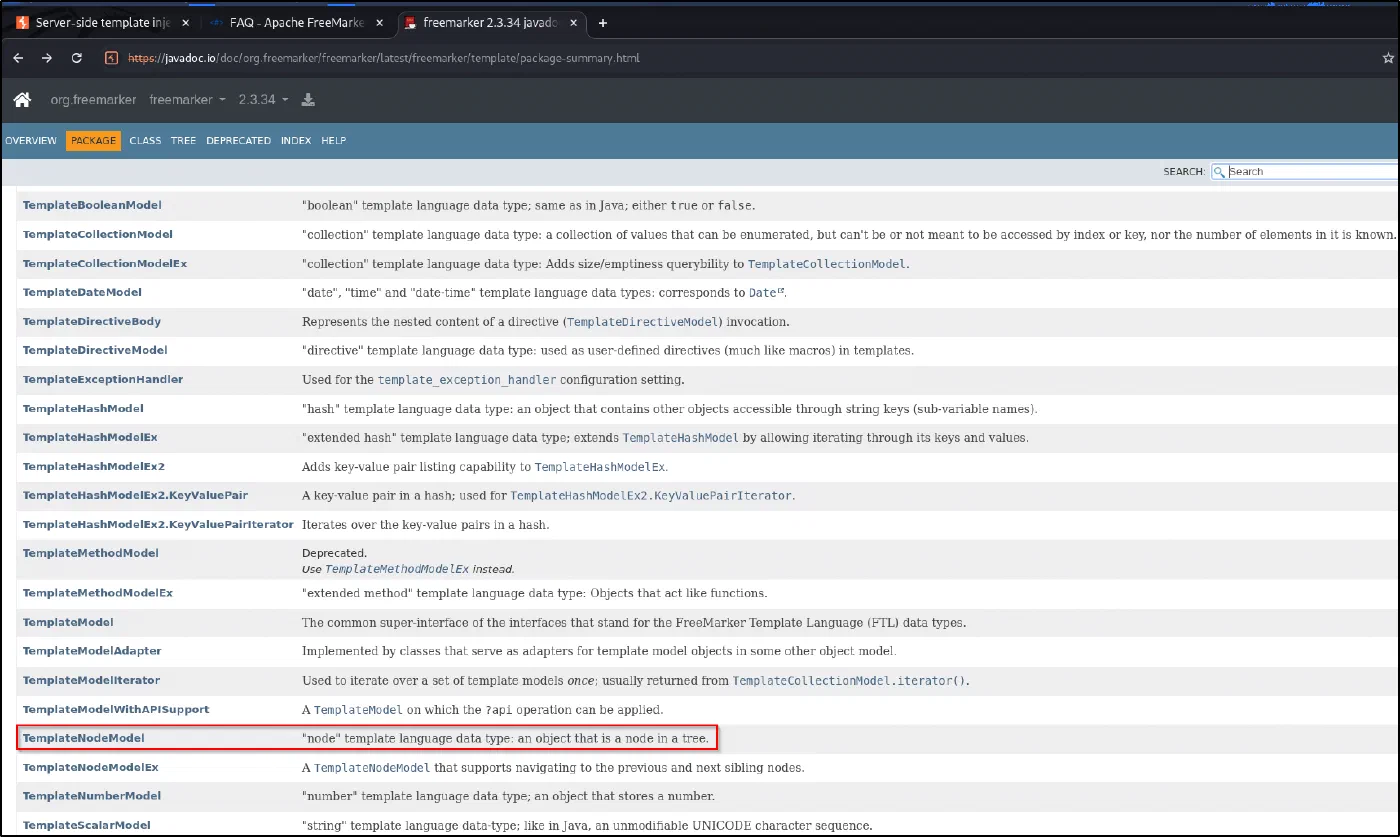Screen dimensions: 1400x837
Task: Open the TemplateNumberModel interface link
Action: click(92, 796)
